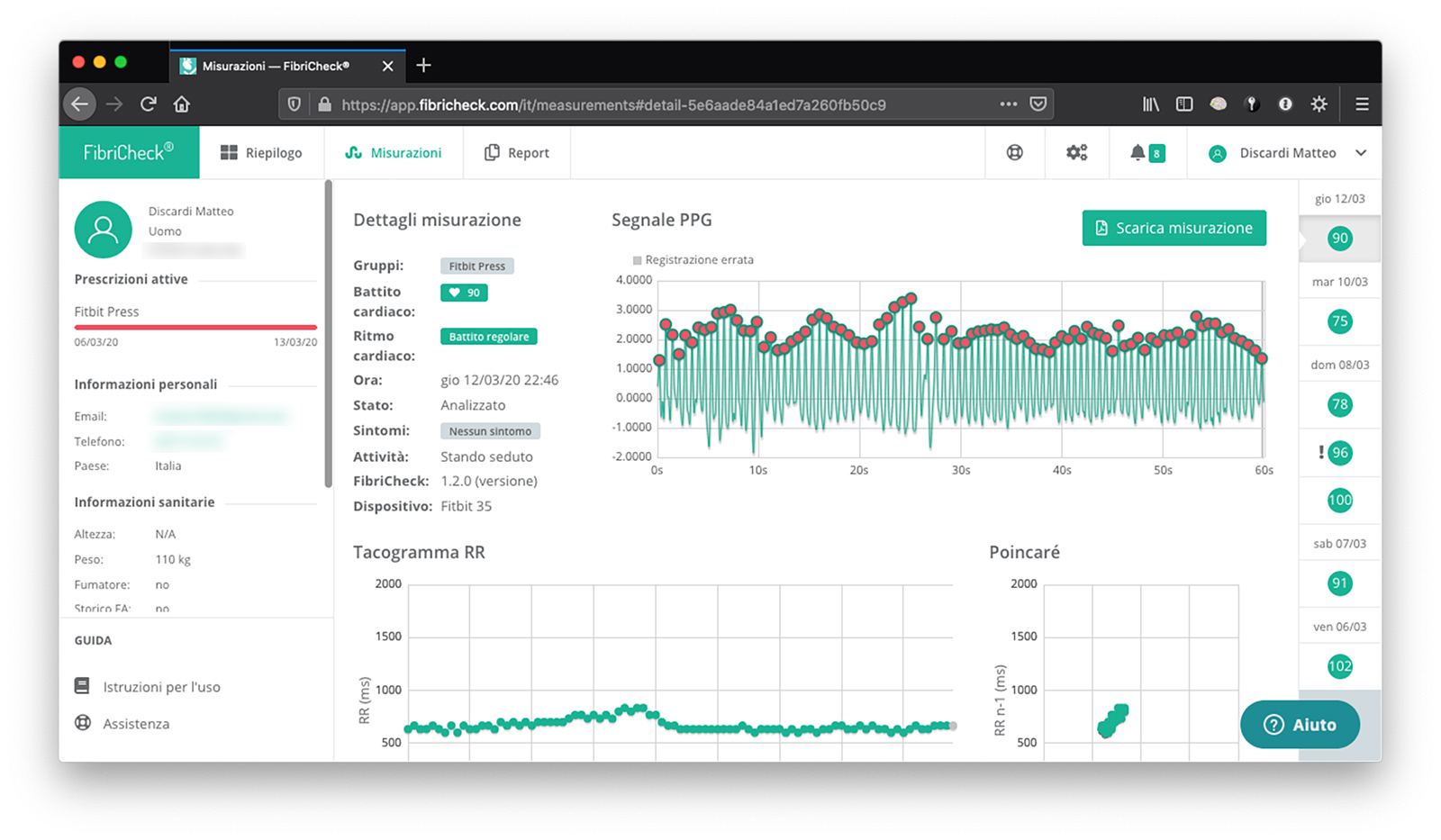
Task: Download measurement via Scarica misurazione
Action: (1174, 228)
